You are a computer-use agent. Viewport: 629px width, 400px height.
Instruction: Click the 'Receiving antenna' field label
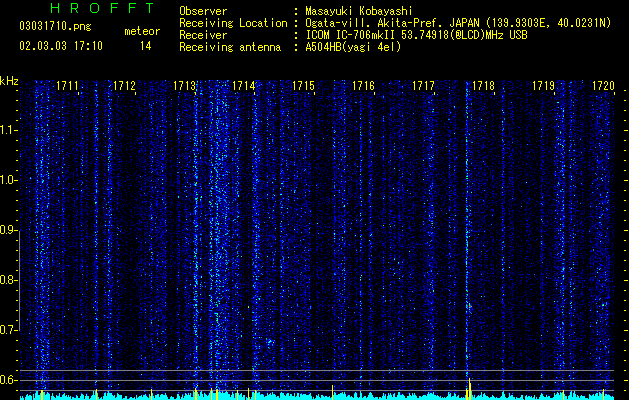coord(230,47)
